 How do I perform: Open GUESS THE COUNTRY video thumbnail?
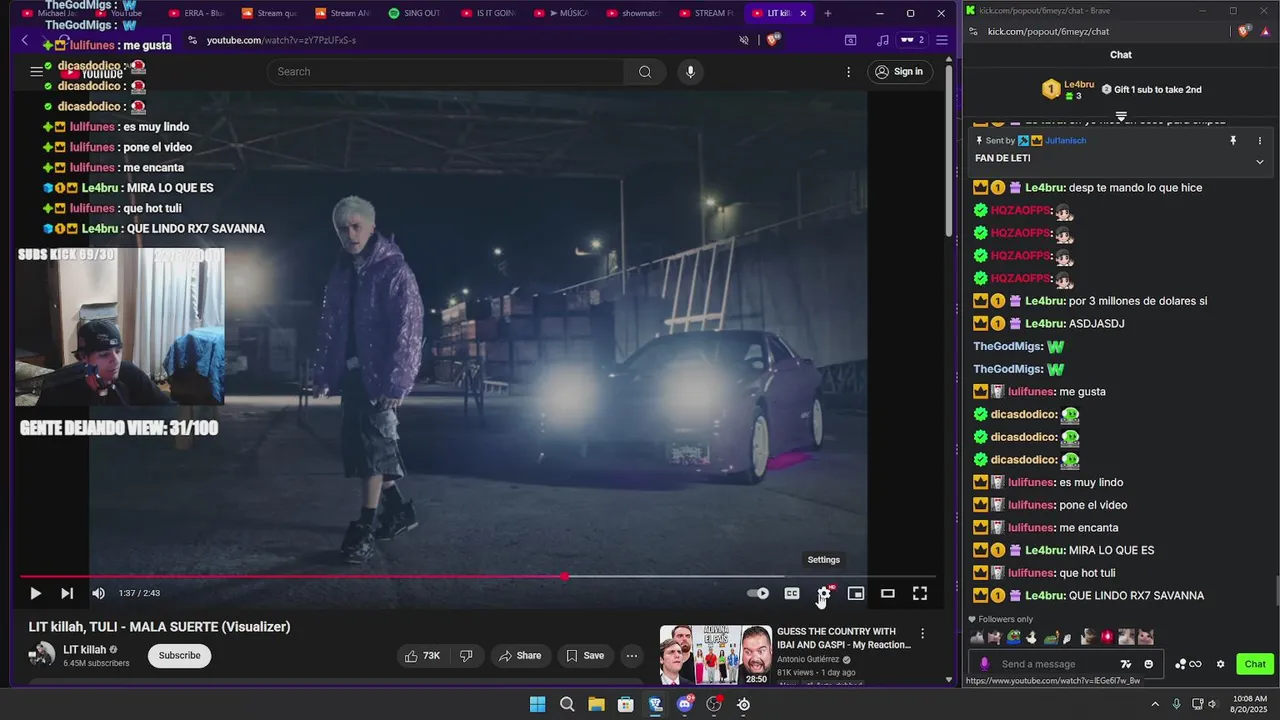[716, 655]
